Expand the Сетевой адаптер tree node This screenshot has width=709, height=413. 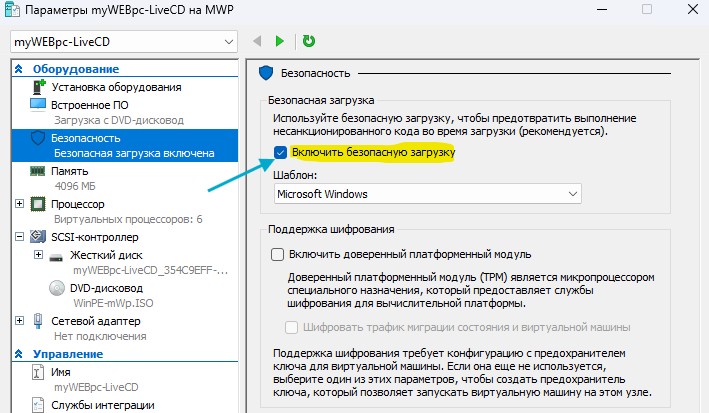coord(20,321)
